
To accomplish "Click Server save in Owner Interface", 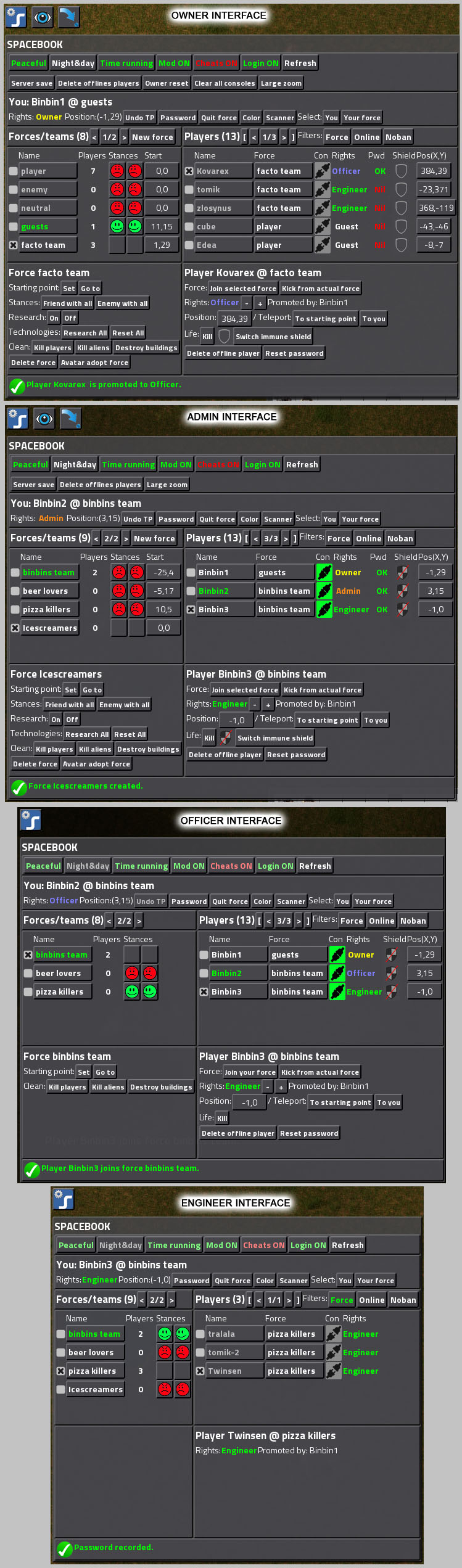I will (x=31, y=83).
